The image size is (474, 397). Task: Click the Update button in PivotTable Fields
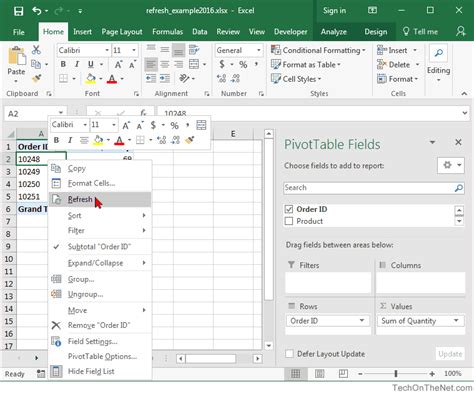click(x=450, y=354)
